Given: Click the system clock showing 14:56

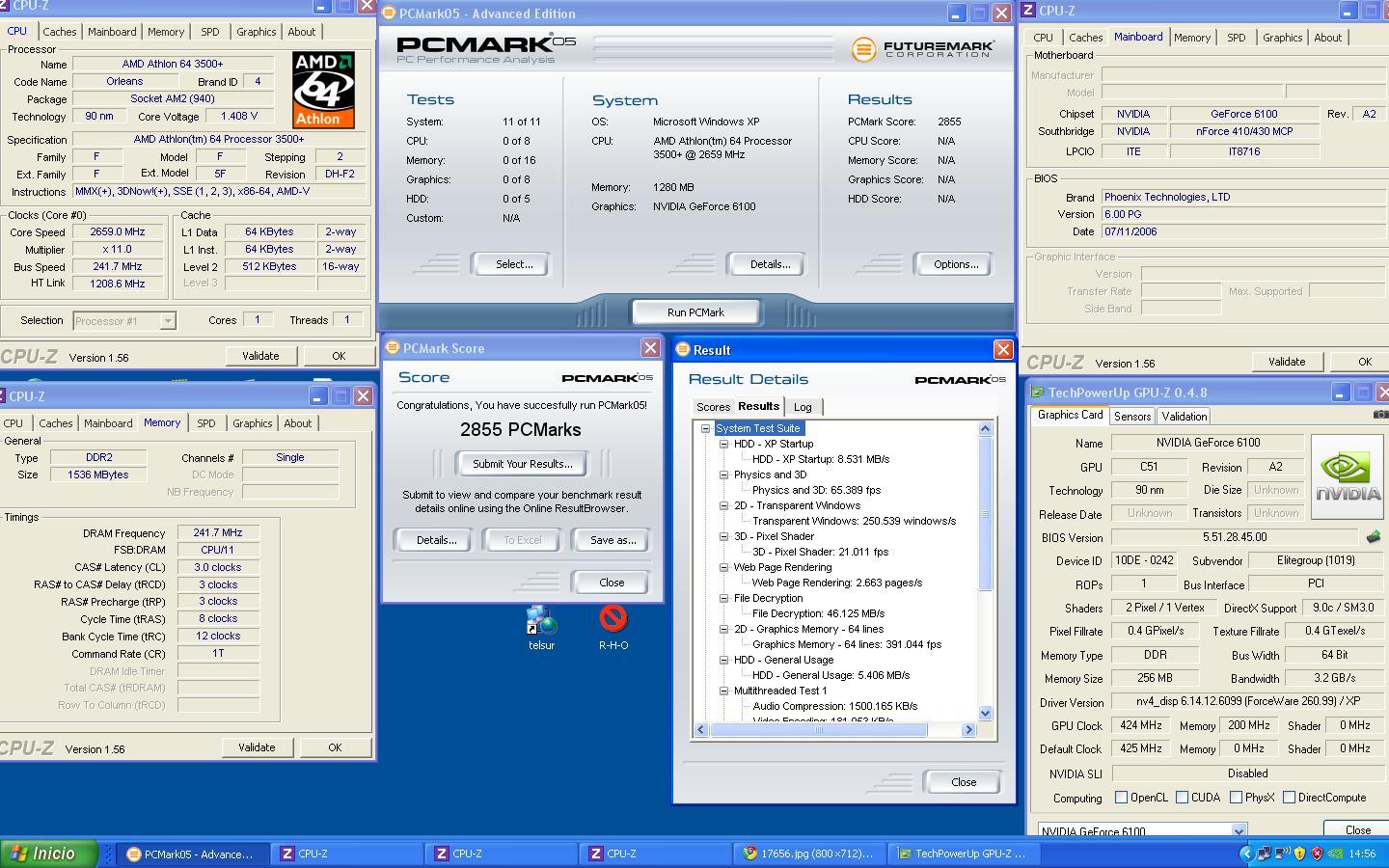Looking at the screenshot, I should pos(1362,854).
